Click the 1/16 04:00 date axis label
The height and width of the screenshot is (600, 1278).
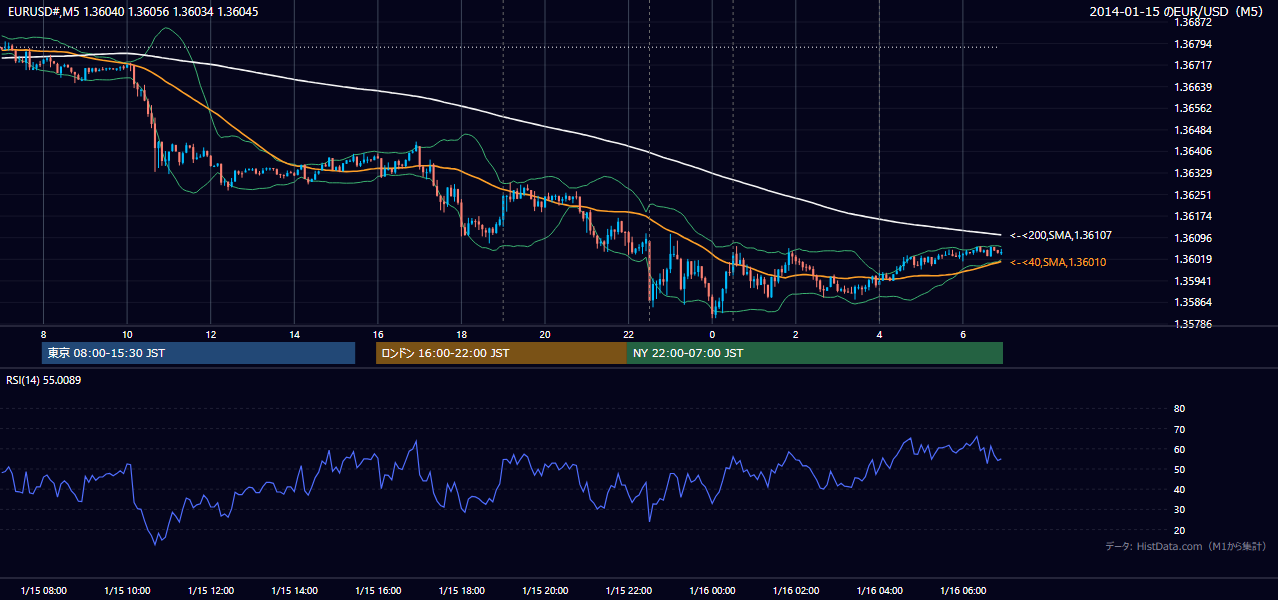click(879, 591)
